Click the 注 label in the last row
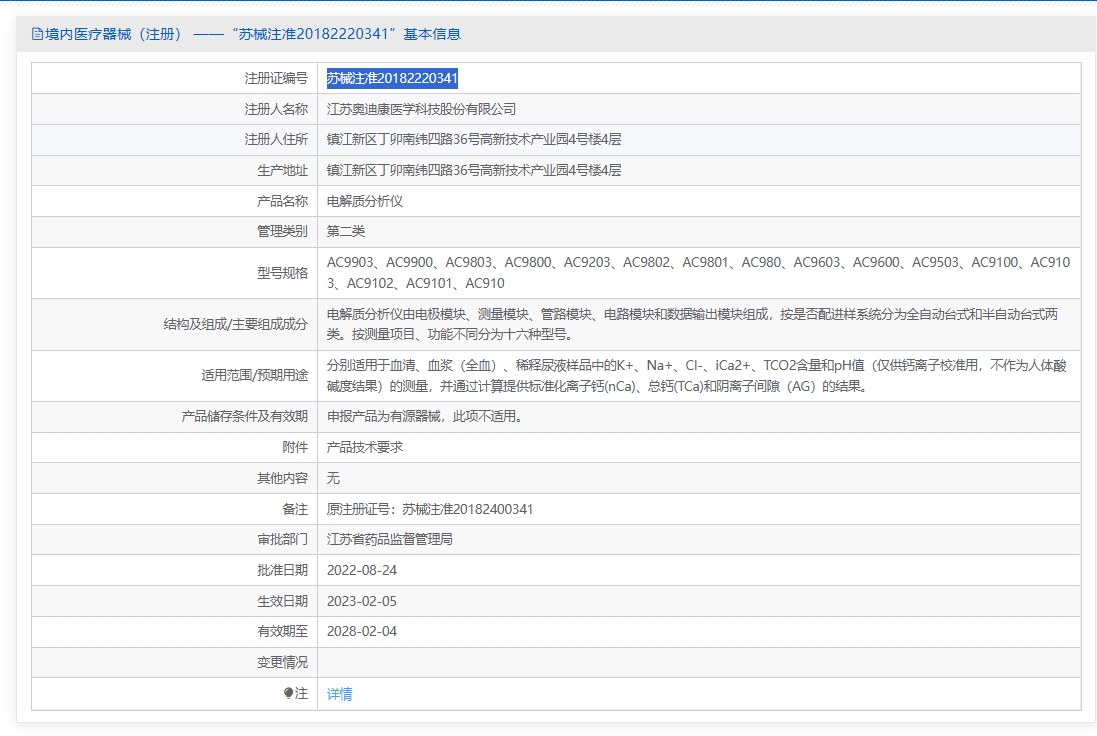The height and width of the screenshot is (736, 1097). click(x=302, y=693)
